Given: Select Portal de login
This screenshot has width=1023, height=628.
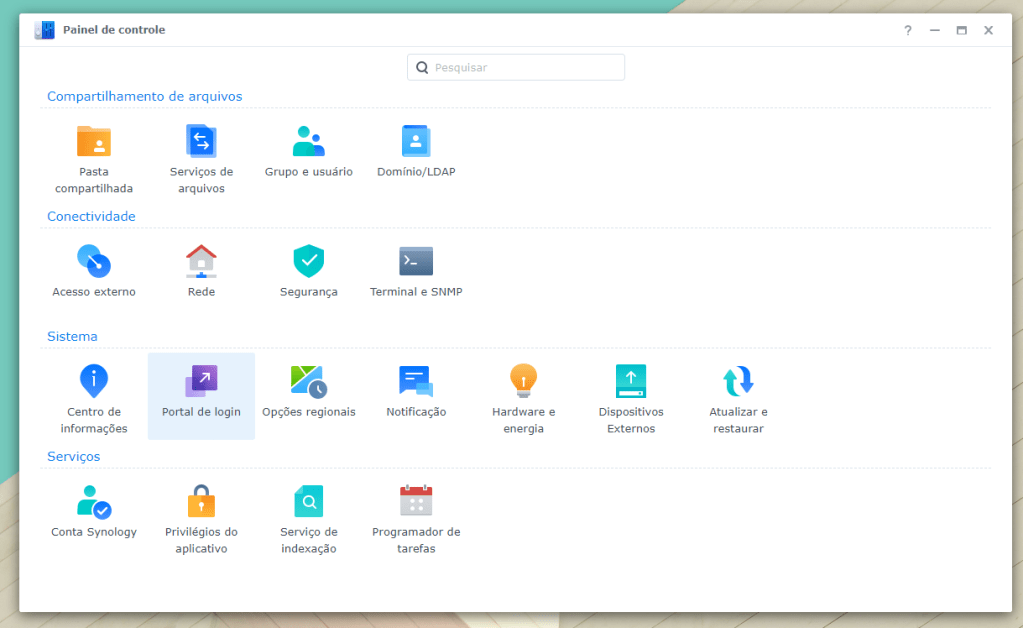Looking at the screenshot, I should 201,383.
